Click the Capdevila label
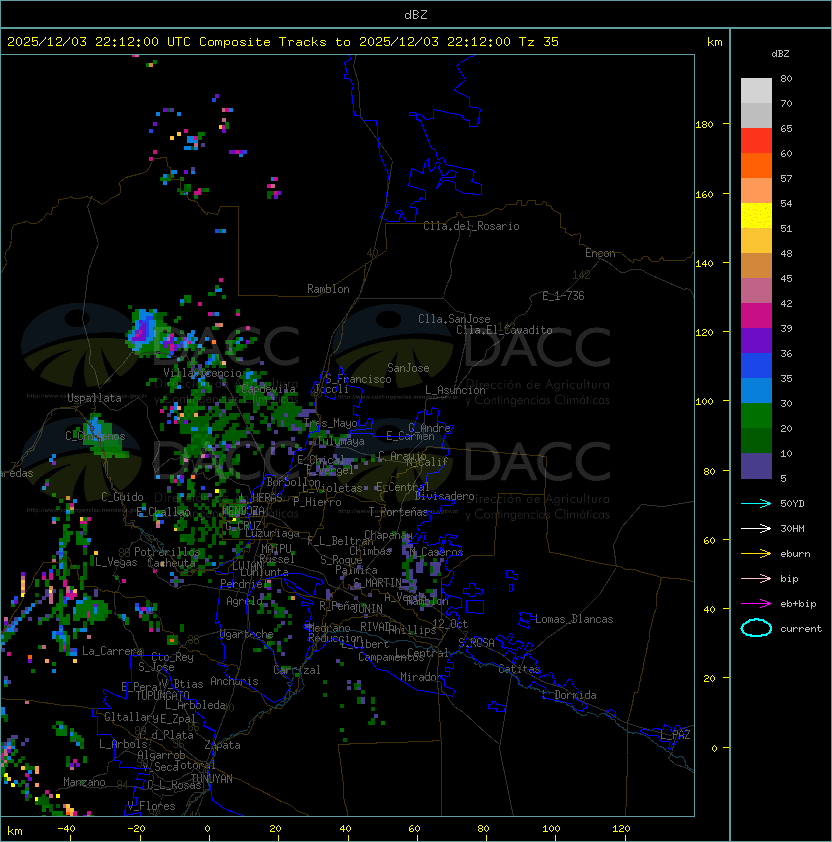 click(268, 389)
